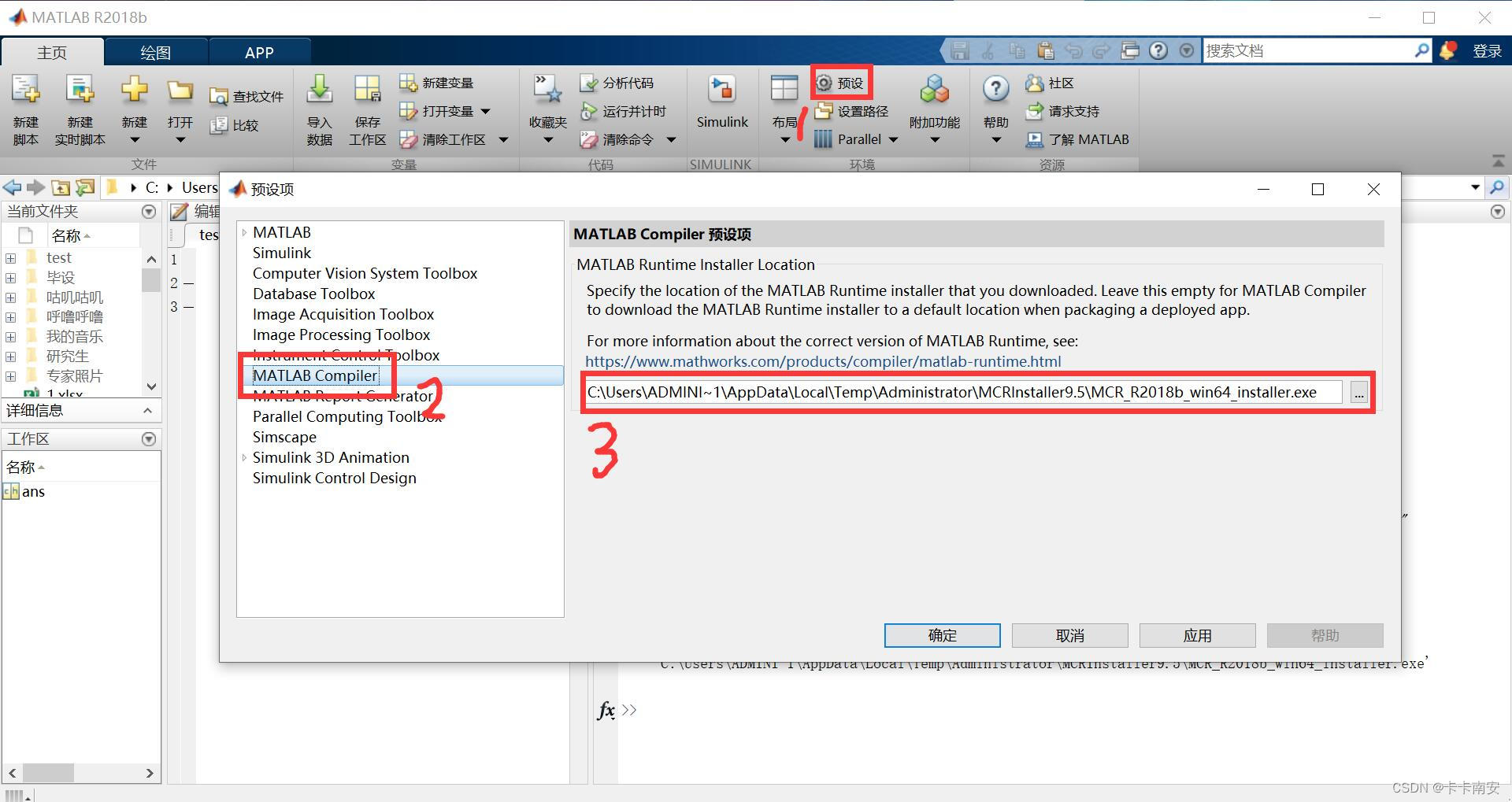This screenshot has height=802, width=1512.
Task: Click the Layout (布局) icon
Action: 784,90
